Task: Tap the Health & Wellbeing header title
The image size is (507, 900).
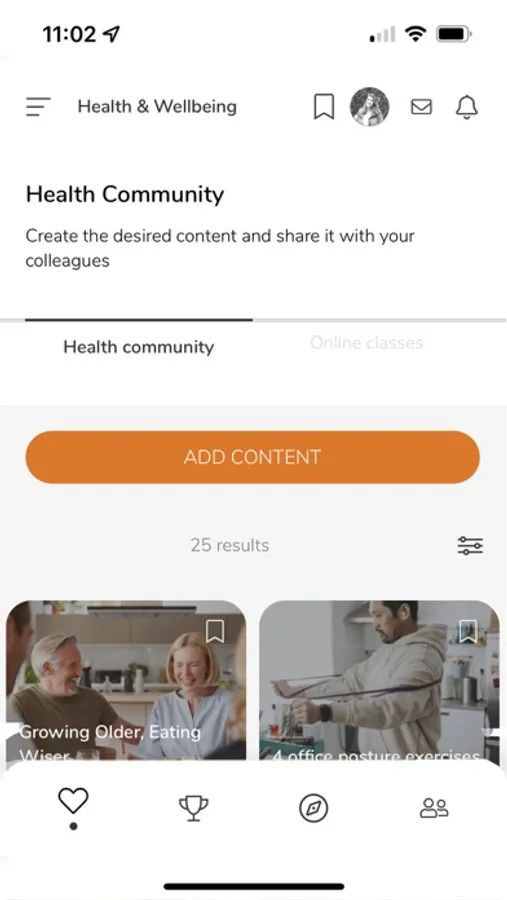Action: 157,107
